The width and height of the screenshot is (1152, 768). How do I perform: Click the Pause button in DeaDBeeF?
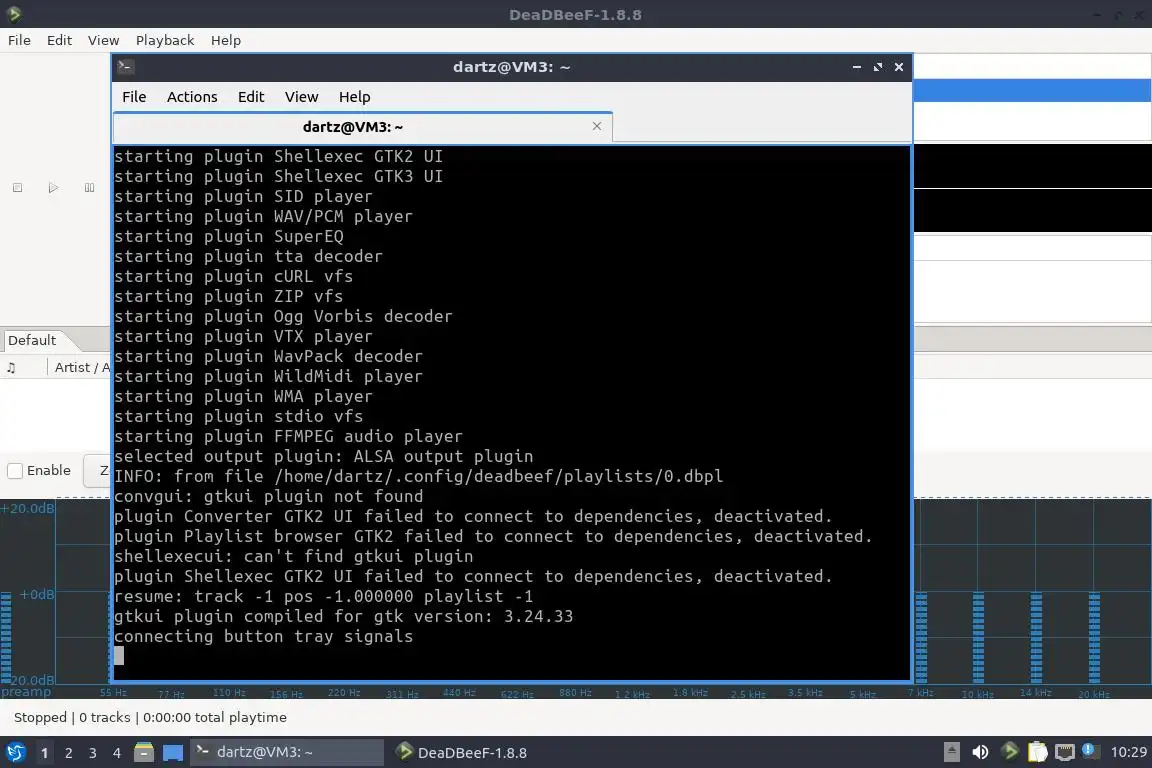coord(89,188)
